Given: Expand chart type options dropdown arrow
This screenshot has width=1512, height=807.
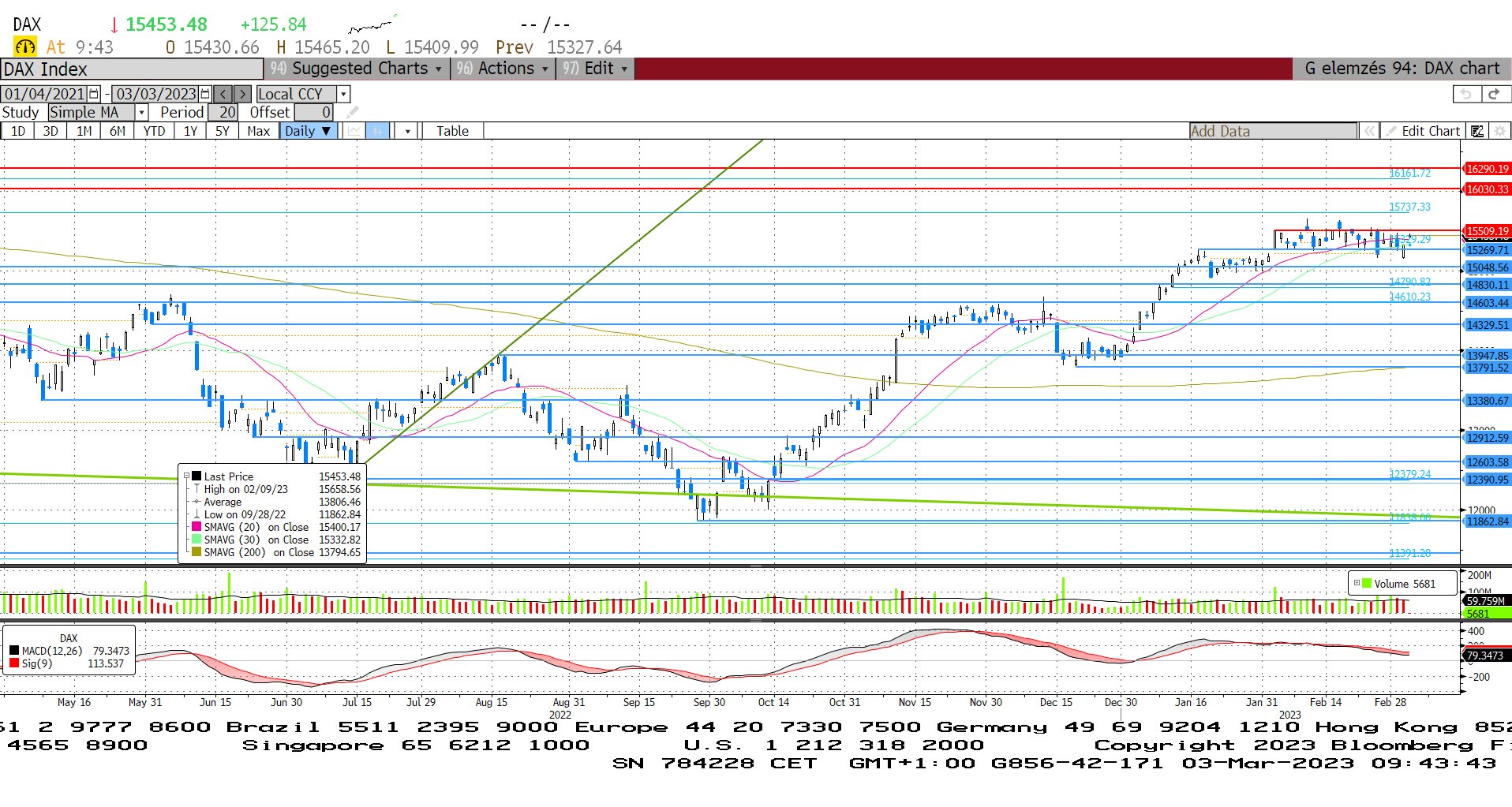Looking at the screenshot, I should 407,131.
